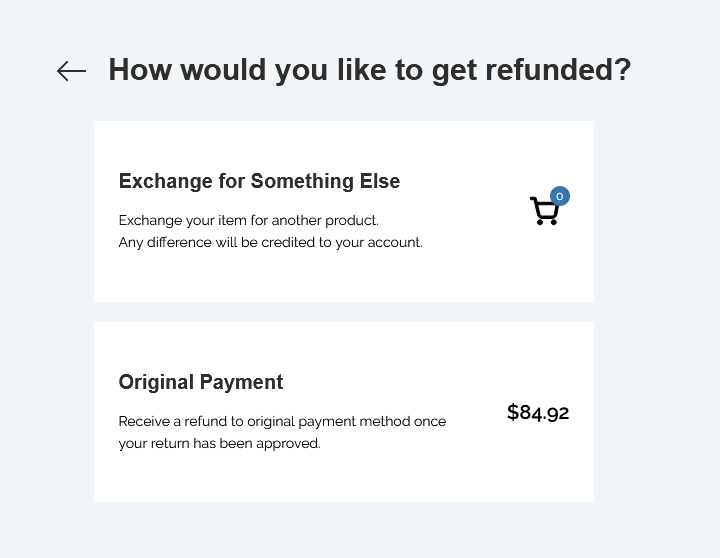
Task: Click 'Any difference will be credited' text
Action: coord(270,242)
